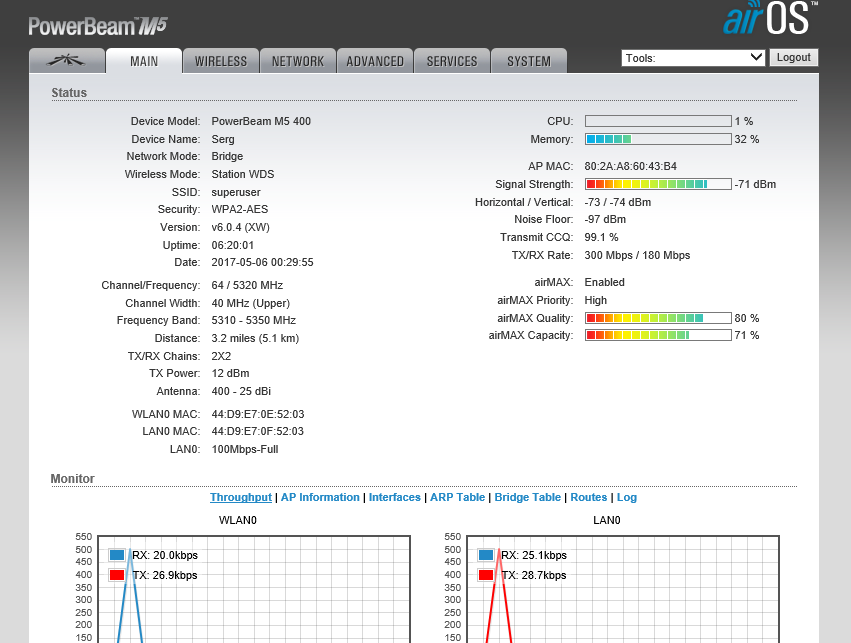Click the Signal Strength meter bar
Image resolution: width=851 pixels, height=643 pixels.
pos(658,184)
